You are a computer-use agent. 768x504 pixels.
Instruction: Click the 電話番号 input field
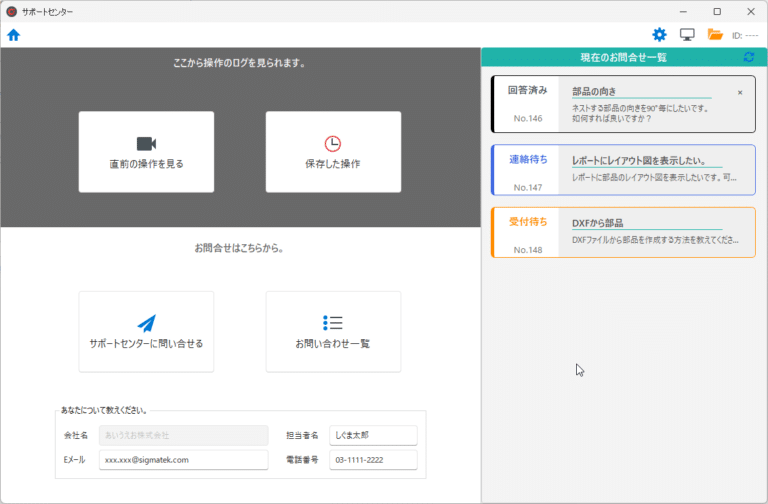[373, 459]
